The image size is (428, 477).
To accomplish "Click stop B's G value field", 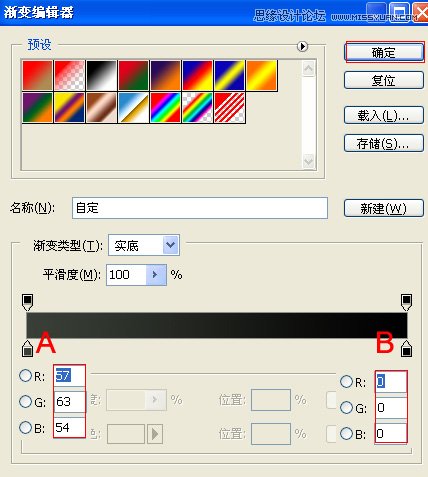I will tap(391, 407).
